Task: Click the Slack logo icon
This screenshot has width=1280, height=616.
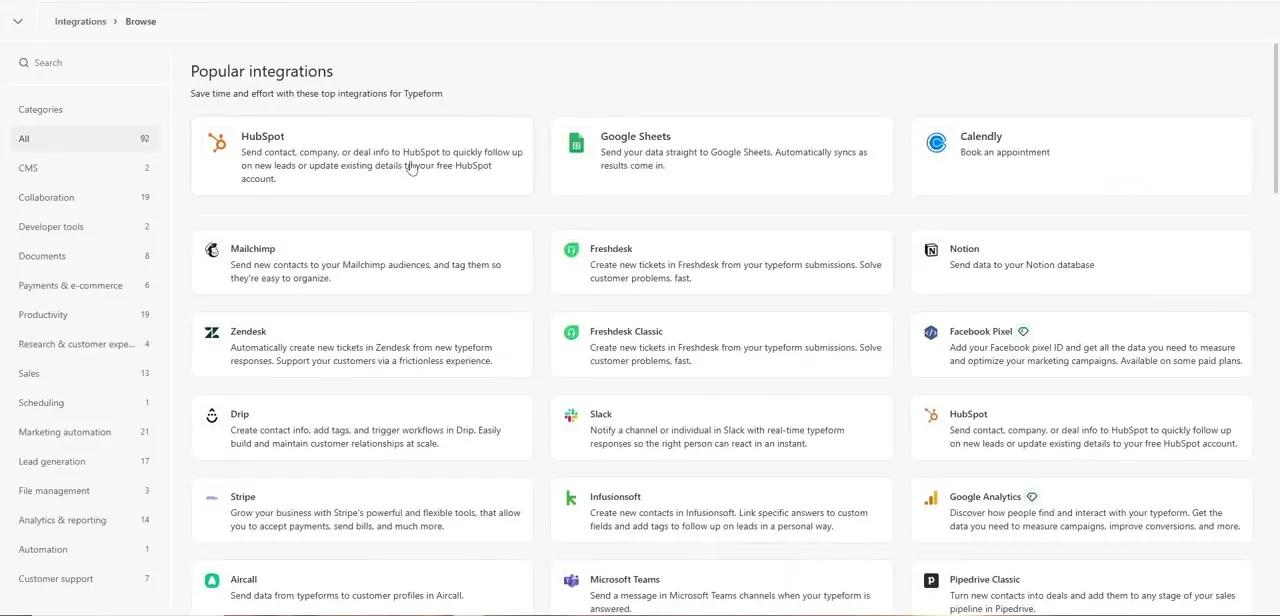Action: coord(571,415)
